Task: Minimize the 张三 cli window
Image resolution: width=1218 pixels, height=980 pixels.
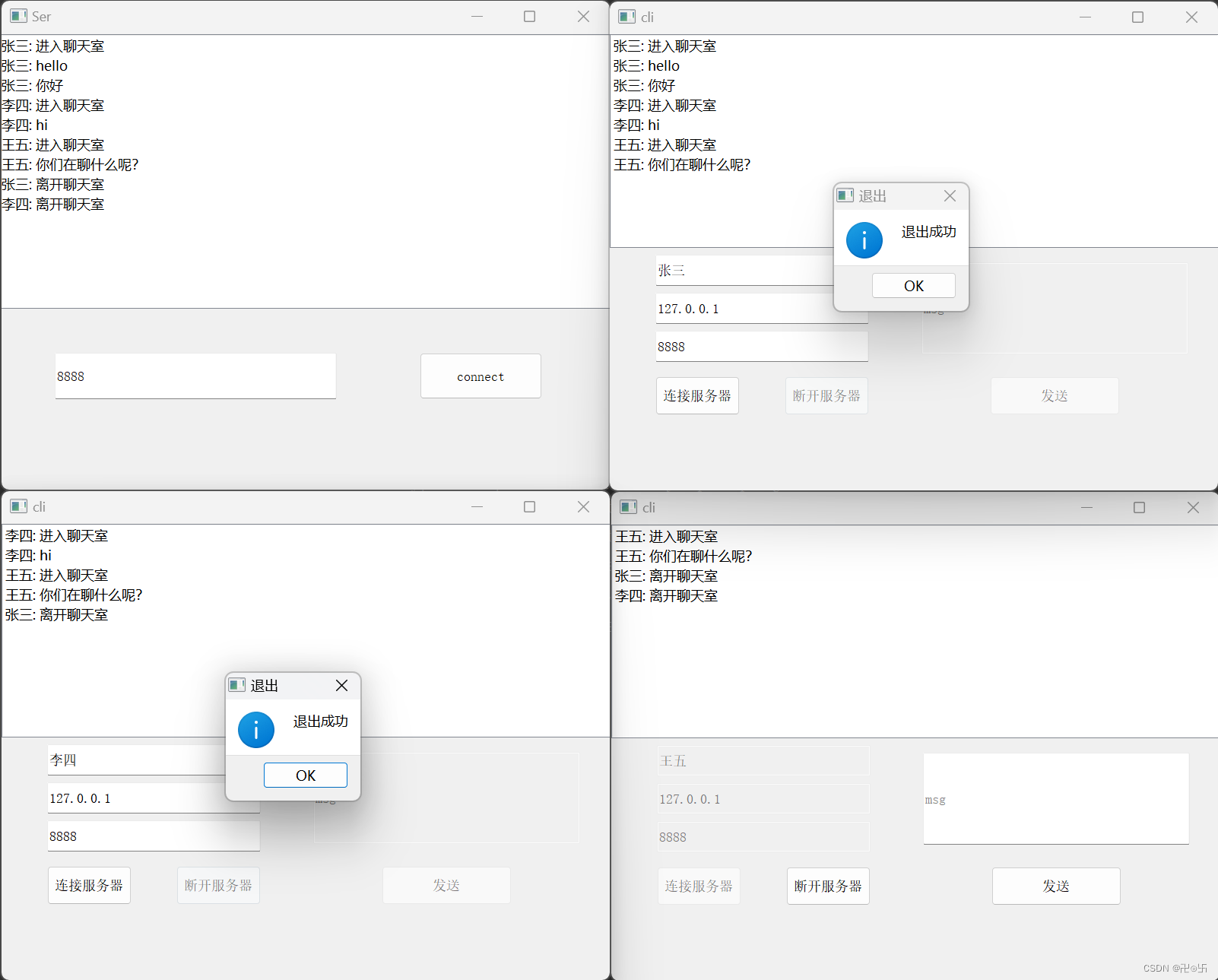Action: (1085, 17)
